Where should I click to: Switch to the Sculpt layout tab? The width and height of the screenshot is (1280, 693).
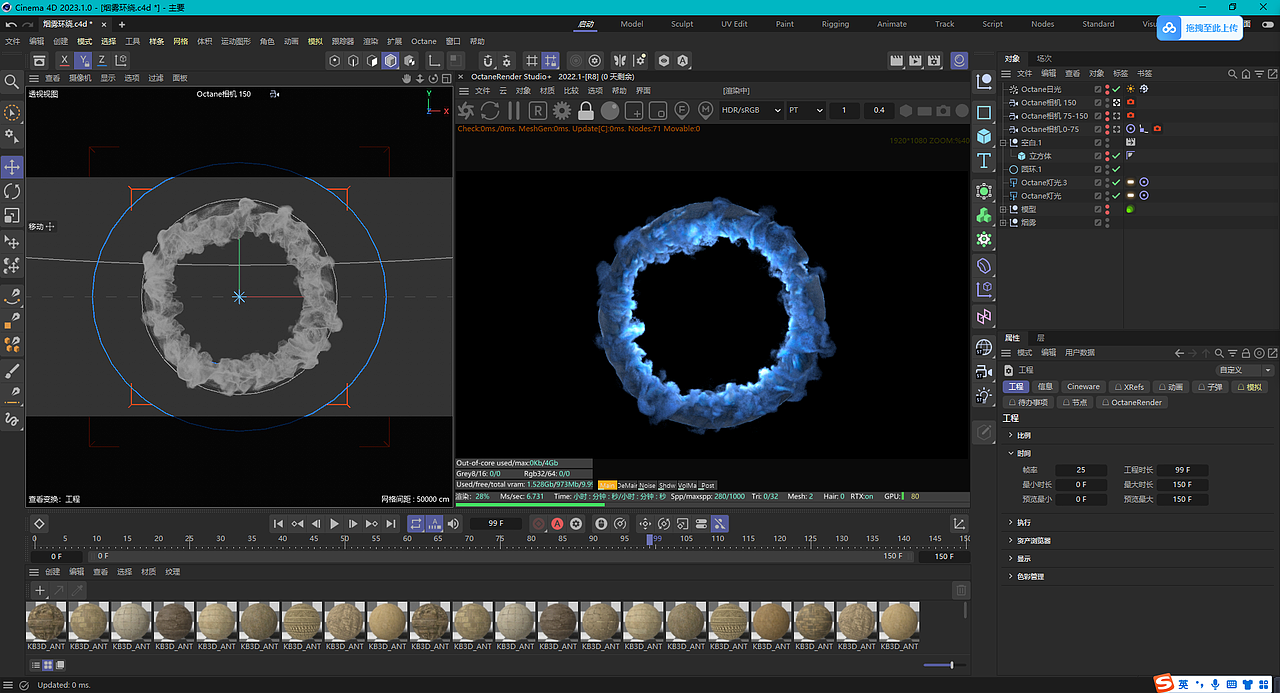[x=682, y=24]
